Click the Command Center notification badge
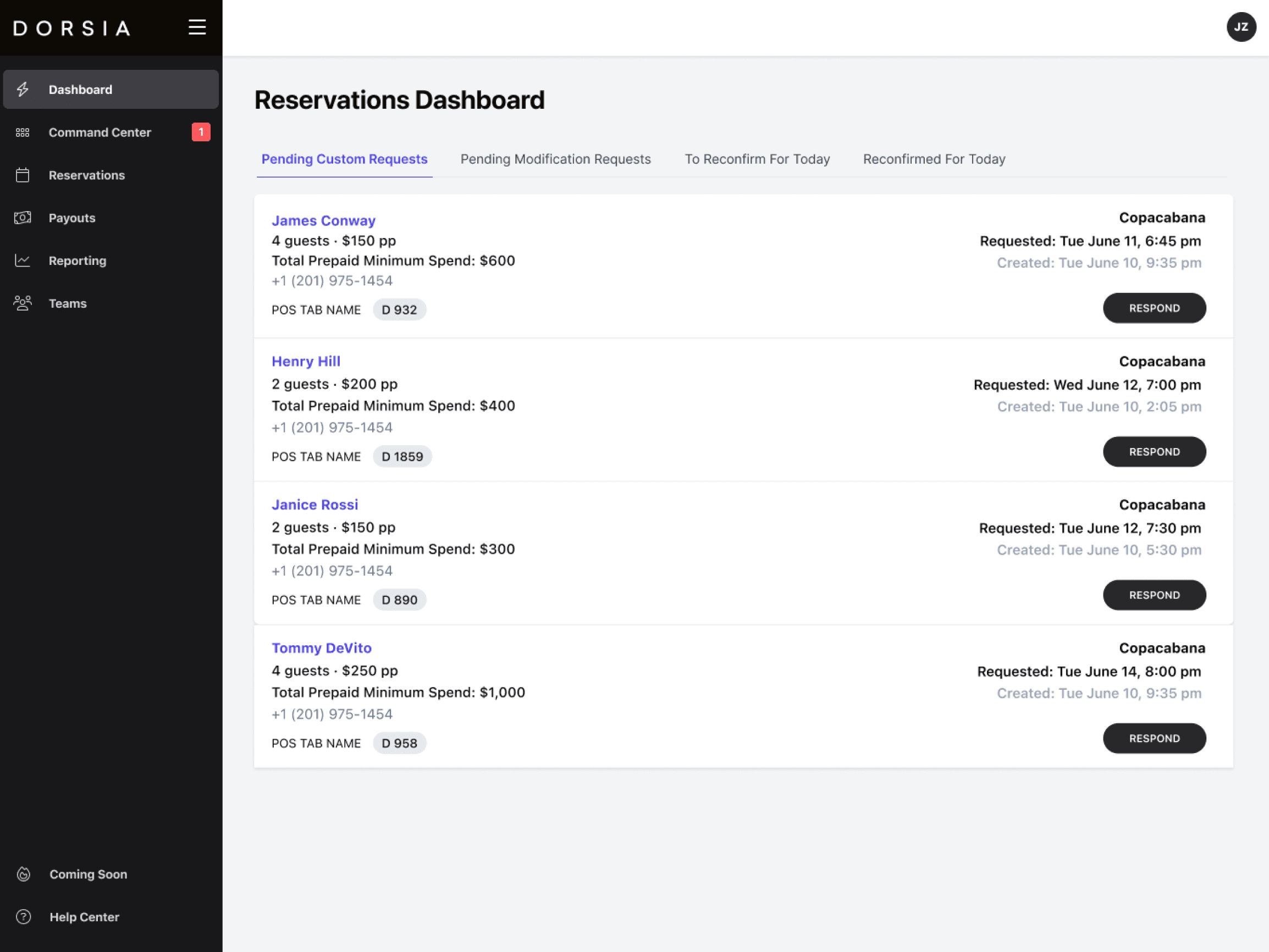 201,132
